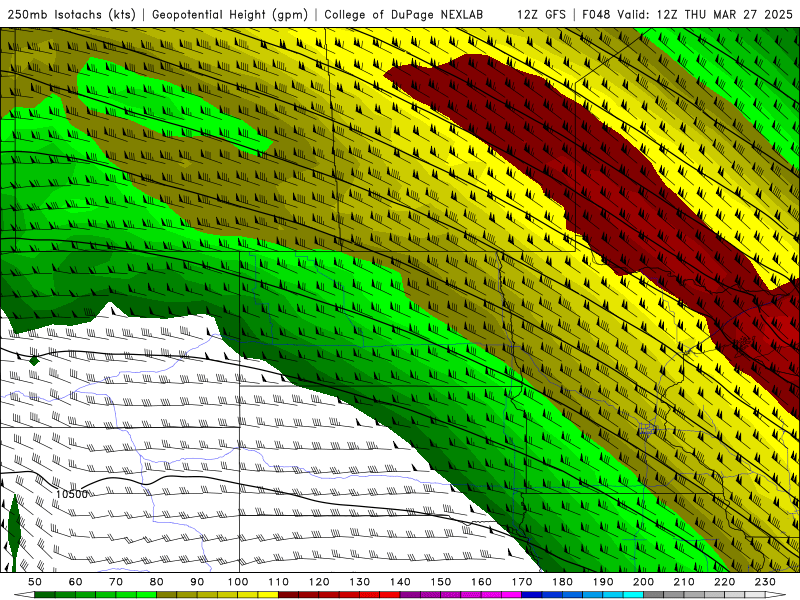Click the '120' value on the color scale
The image size is (800, 600).
coord(319,582)
